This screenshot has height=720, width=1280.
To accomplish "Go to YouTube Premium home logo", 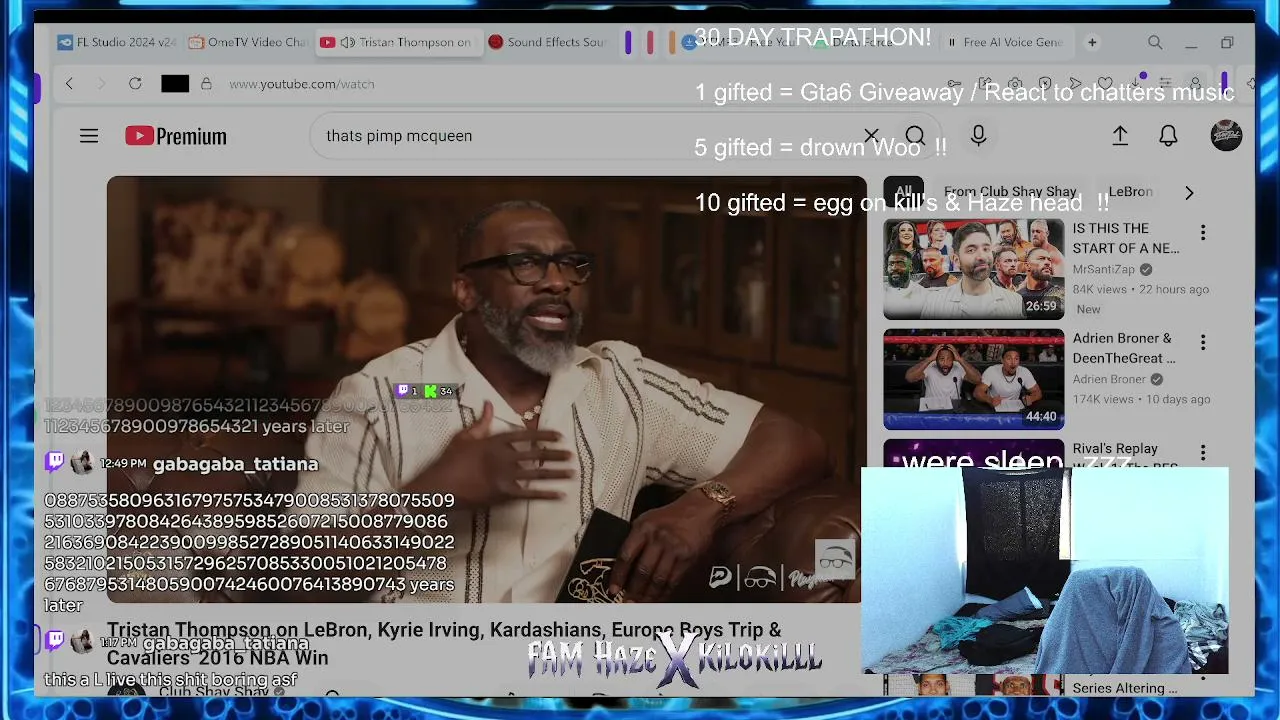I will point(176,136).
